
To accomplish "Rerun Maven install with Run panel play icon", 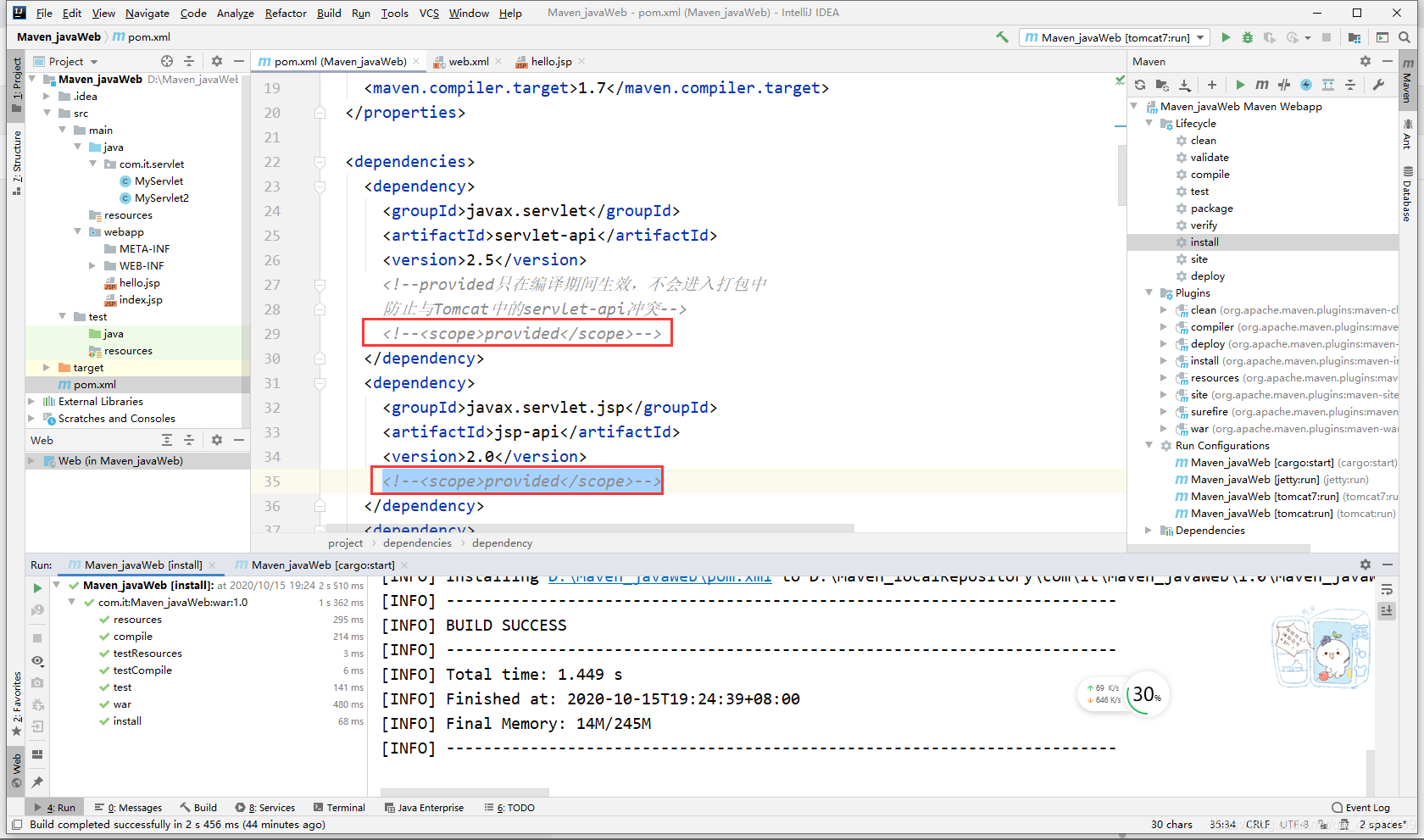I will click(37, 587).
